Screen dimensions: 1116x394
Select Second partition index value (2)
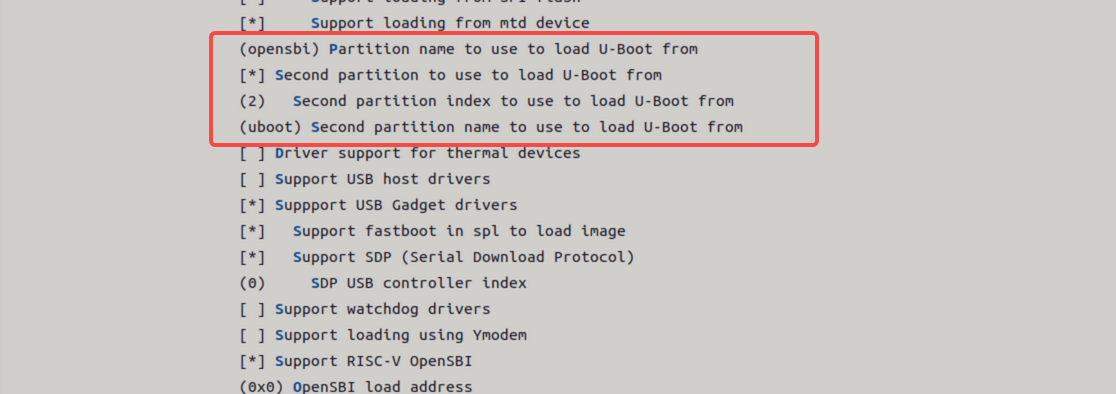pos(486,101)
